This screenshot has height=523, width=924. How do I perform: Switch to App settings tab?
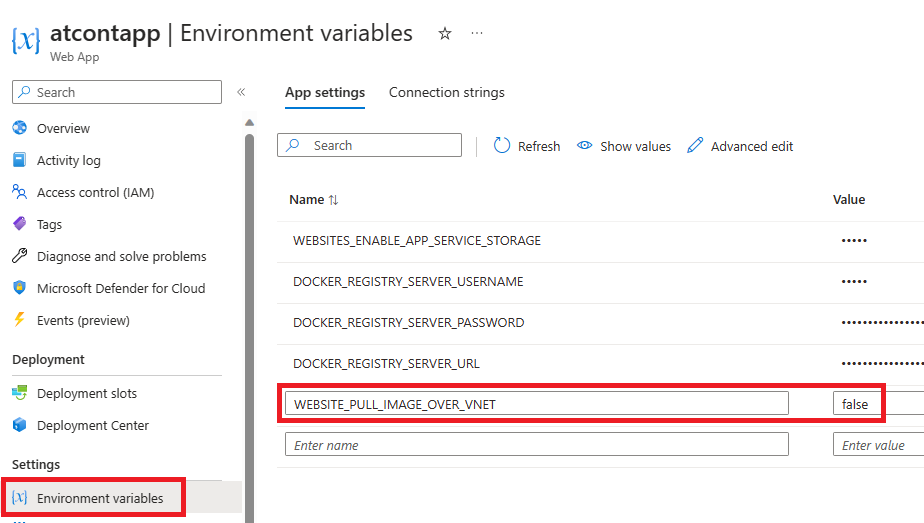pyautogui.click(x=325, y=92)
